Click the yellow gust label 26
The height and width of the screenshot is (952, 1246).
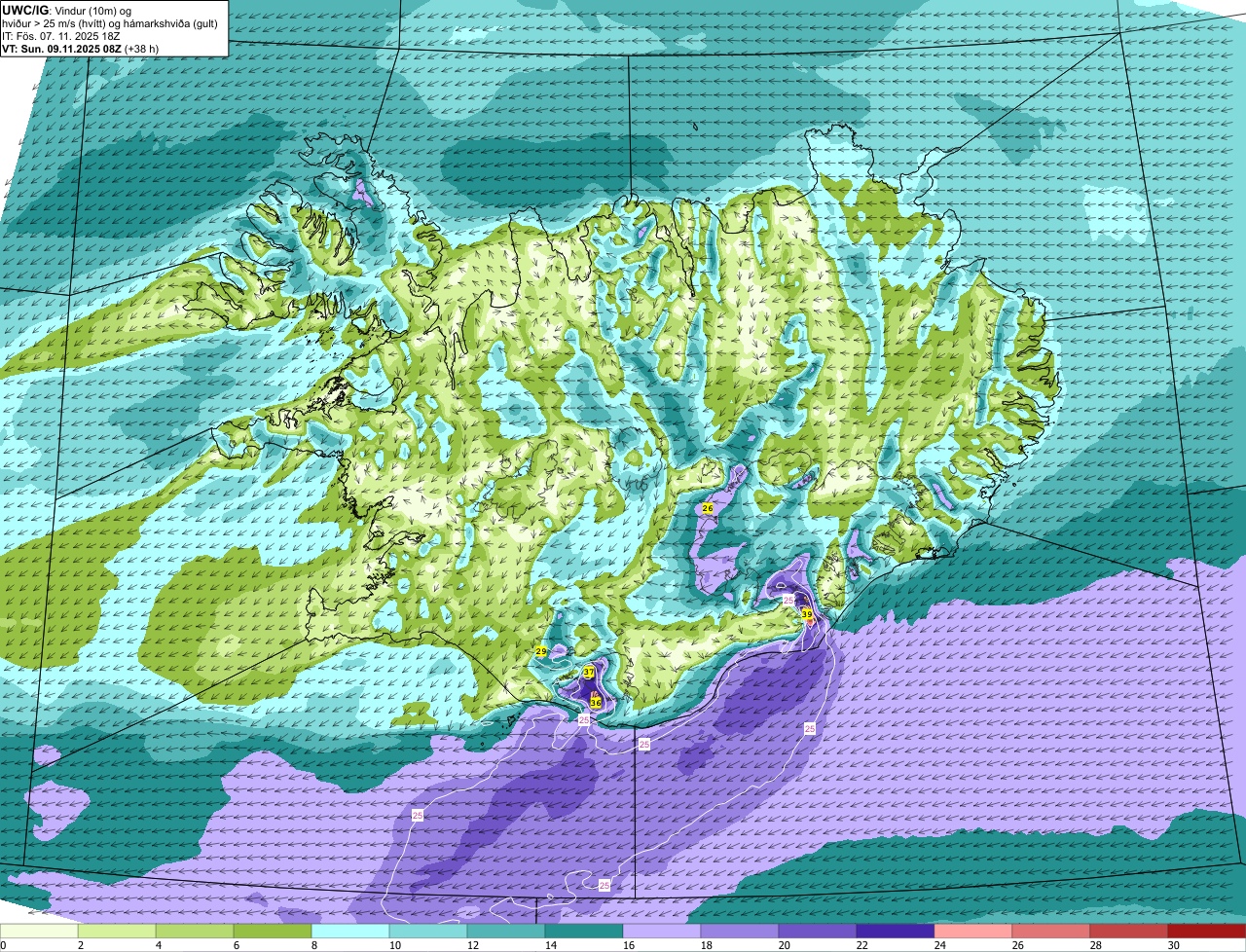click(x=708, y=508)
